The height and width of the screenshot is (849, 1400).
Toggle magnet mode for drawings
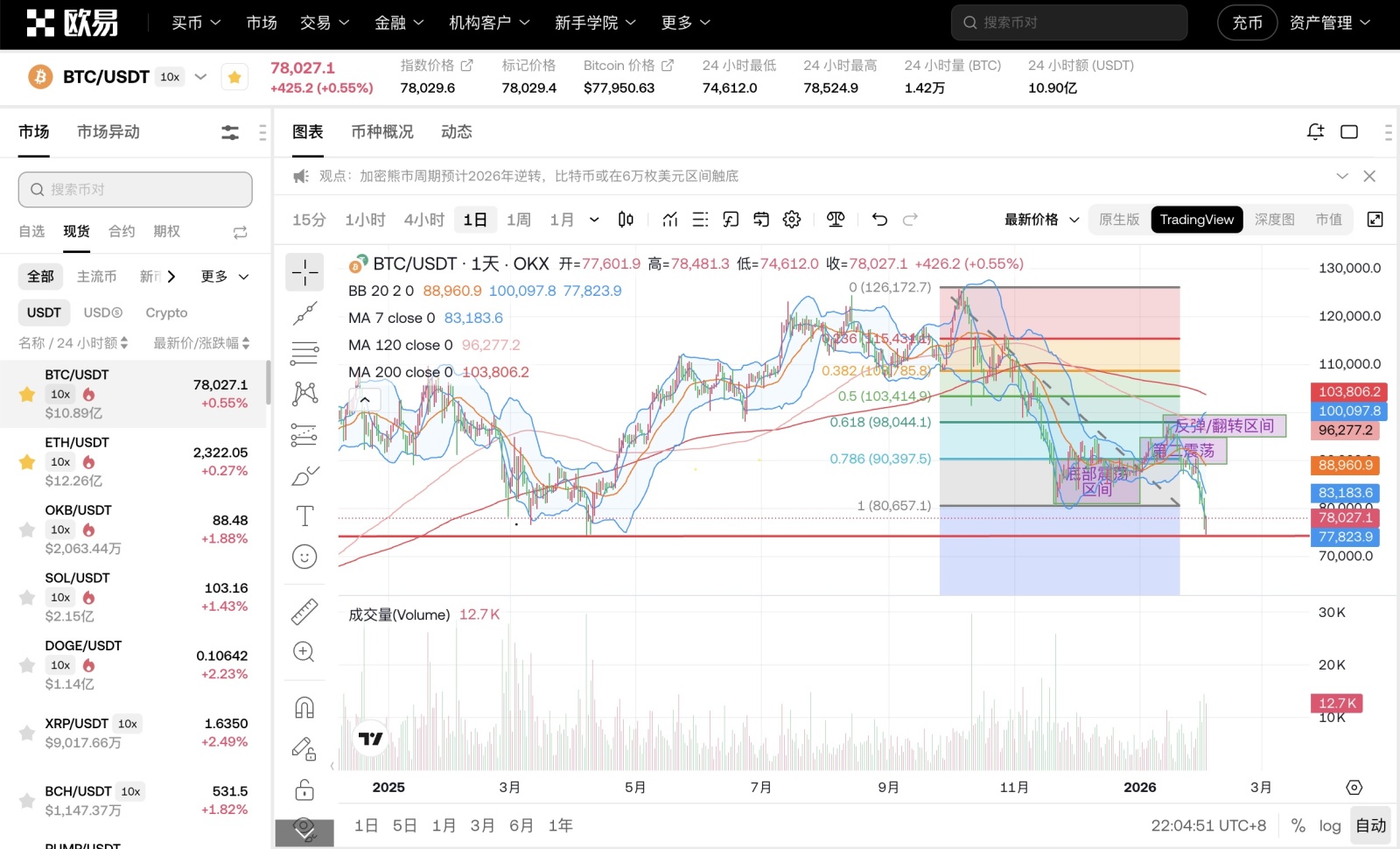coord(304,707)
